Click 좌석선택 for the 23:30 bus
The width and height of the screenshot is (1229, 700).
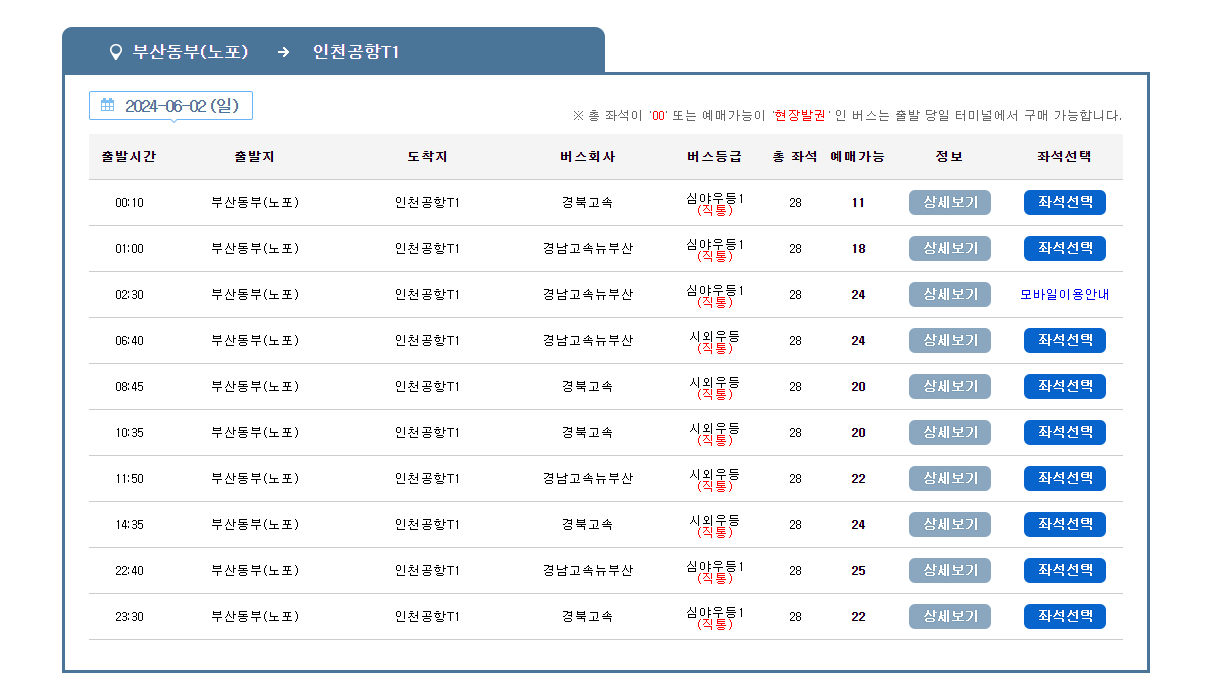pos(1065,617)
